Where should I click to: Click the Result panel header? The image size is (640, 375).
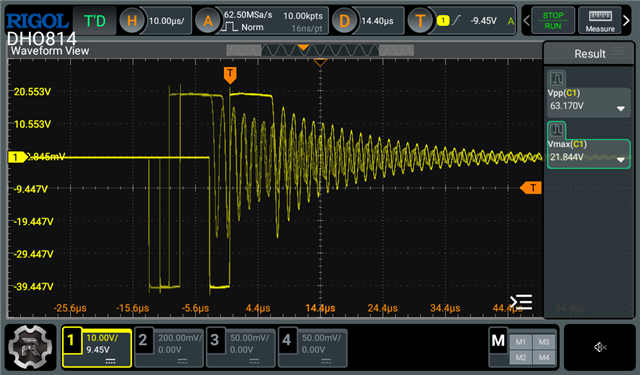[589, 53]
